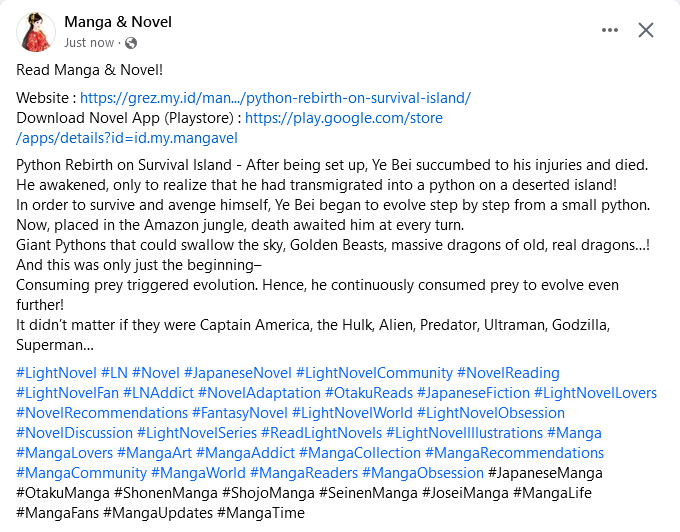
Task: Open the #OtakuReads hashtag
Action: coord(368,393)
